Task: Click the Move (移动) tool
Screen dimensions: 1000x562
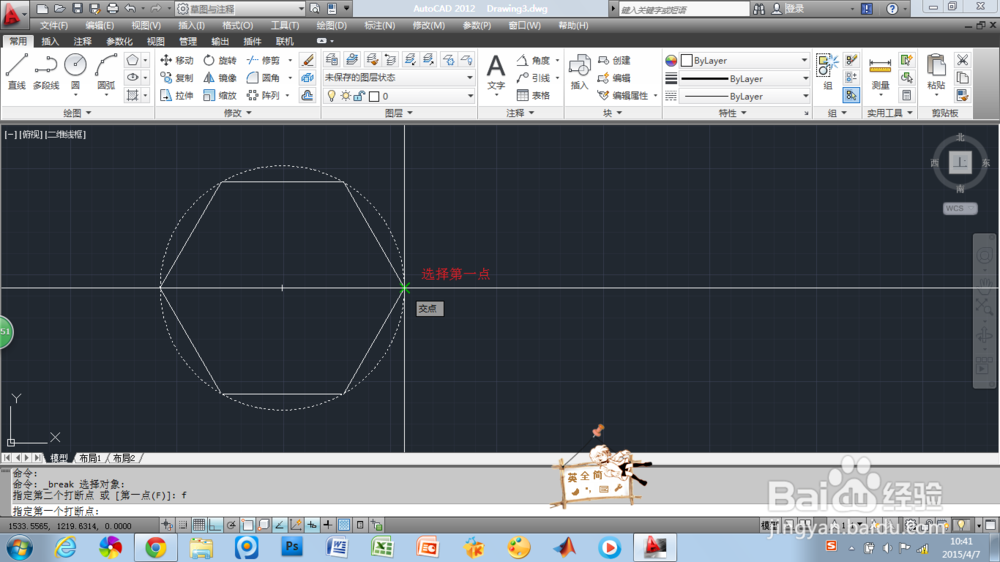Action: [177, 60]
